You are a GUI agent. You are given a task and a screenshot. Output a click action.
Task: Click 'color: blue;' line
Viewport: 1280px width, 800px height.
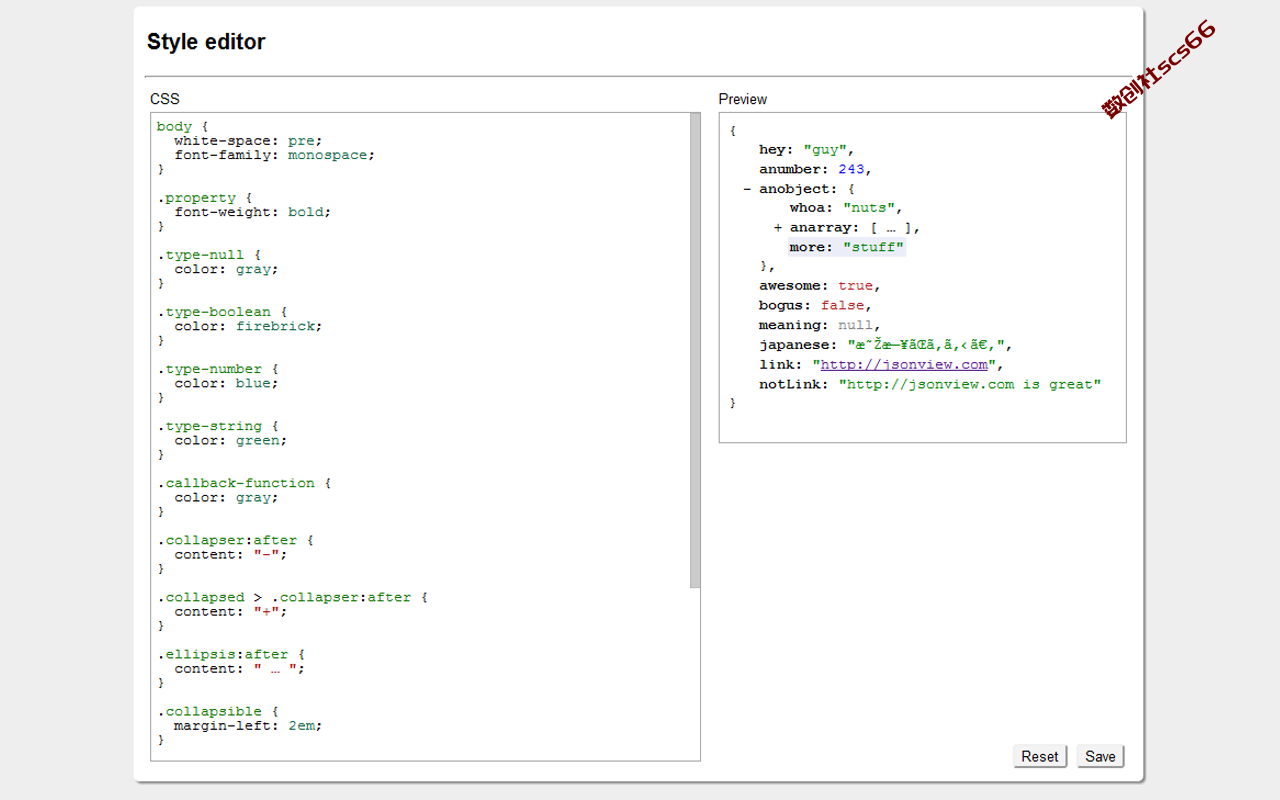(x=226, y=383)
